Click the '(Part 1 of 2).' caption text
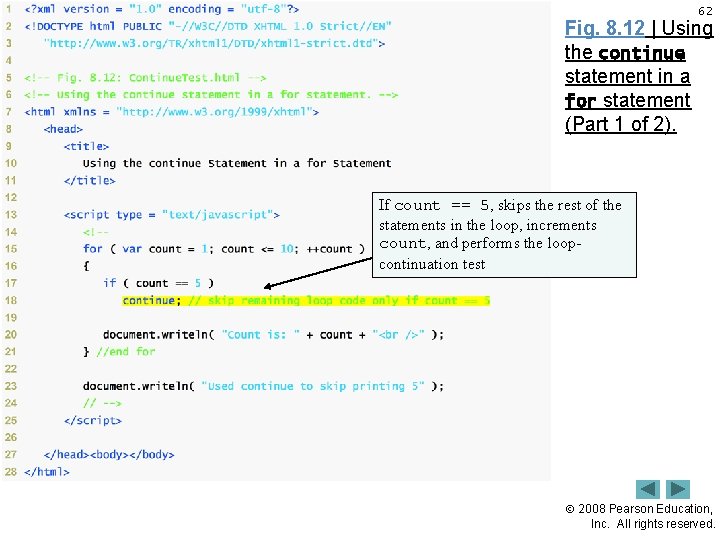Screen dimensions: 720x540 (620, 124)
